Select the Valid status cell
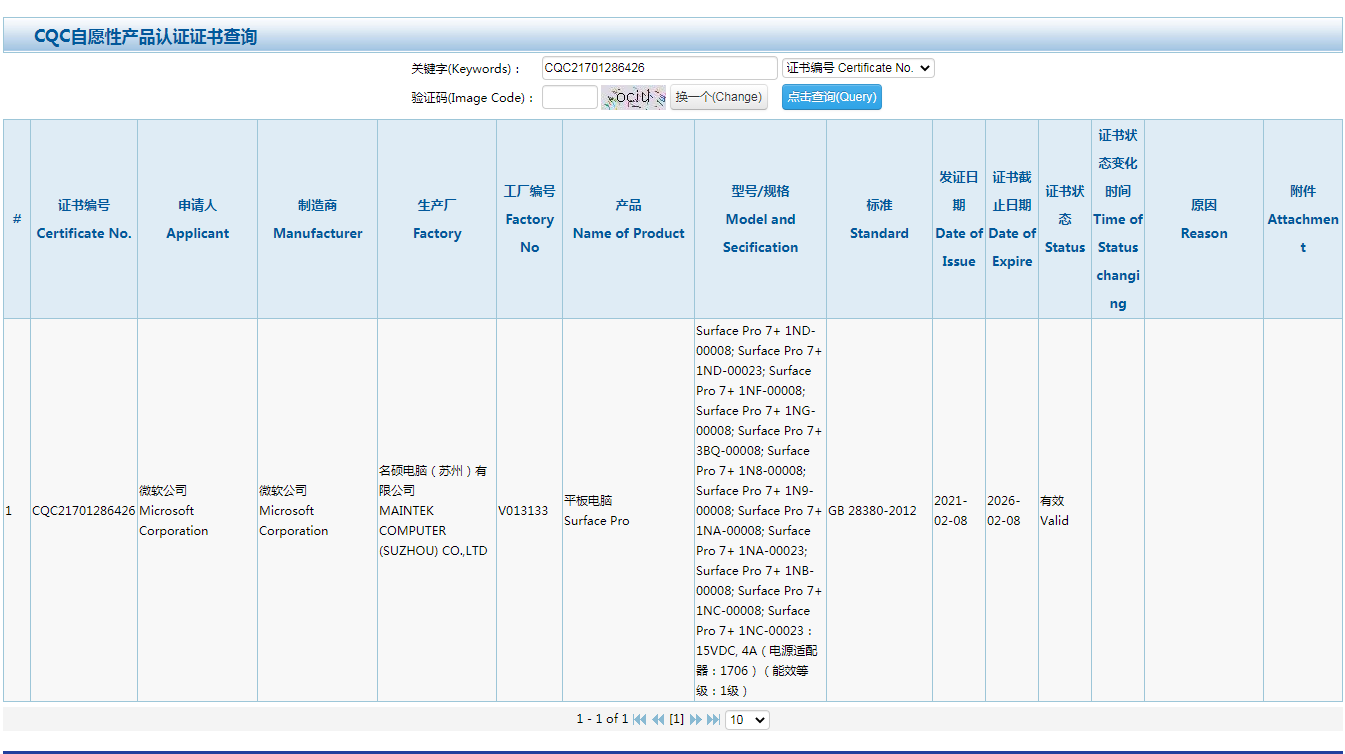Screen dimensions: 1345x754 (1065, 510)
